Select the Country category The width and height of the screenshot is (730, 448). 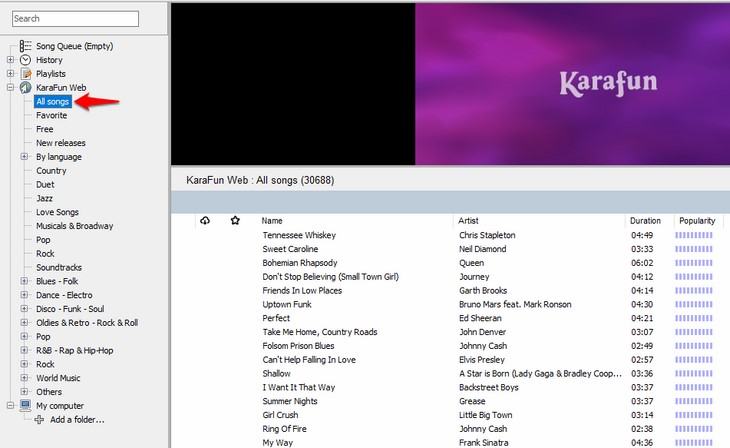coord(51,170)
